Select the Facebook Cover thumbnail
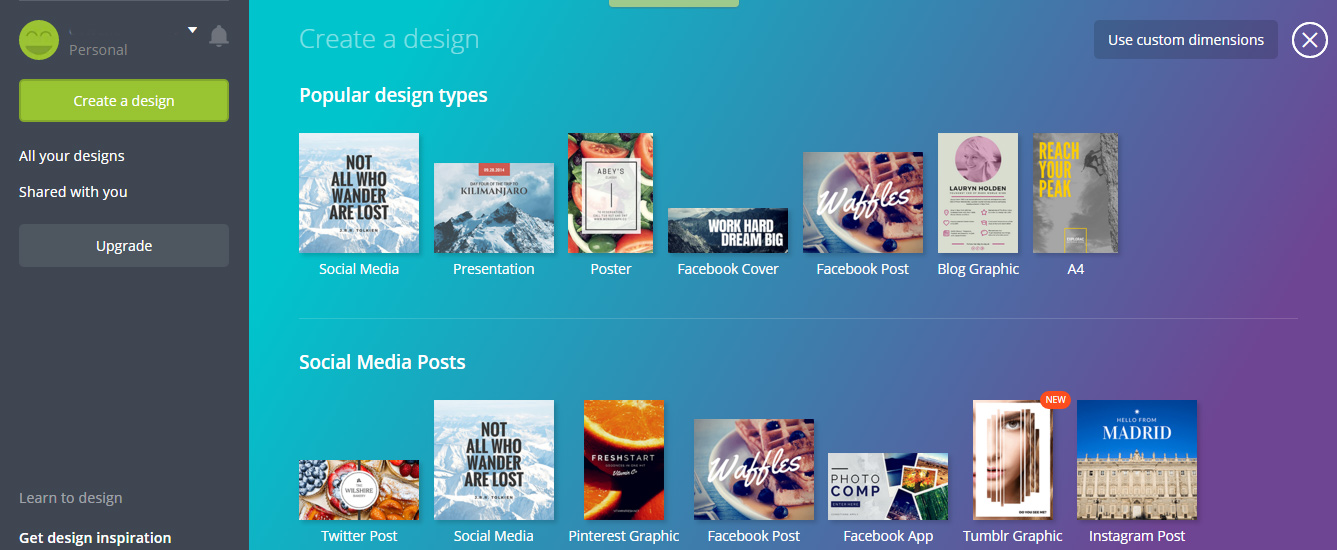 pos(728,230)
